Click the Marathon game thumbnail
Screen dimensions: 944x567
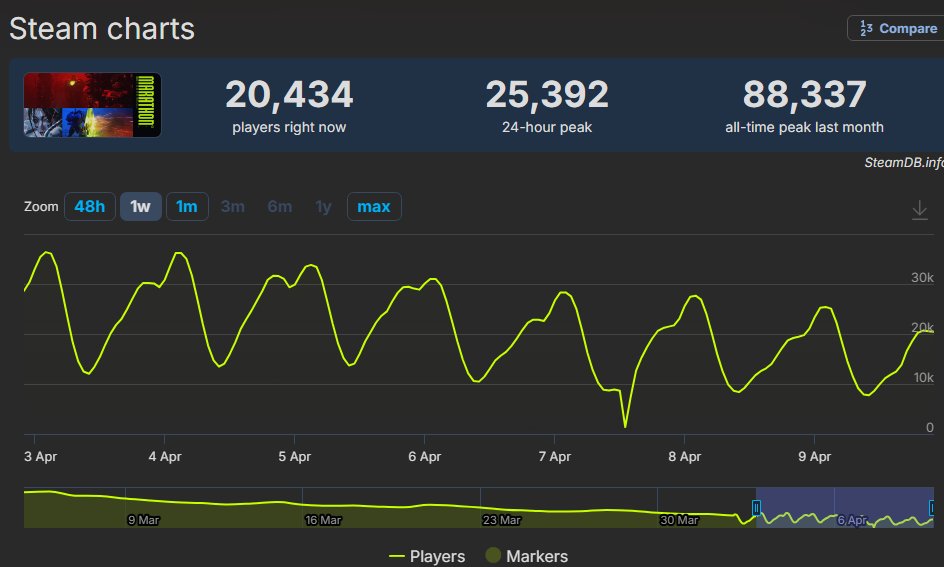coord(92,105)
